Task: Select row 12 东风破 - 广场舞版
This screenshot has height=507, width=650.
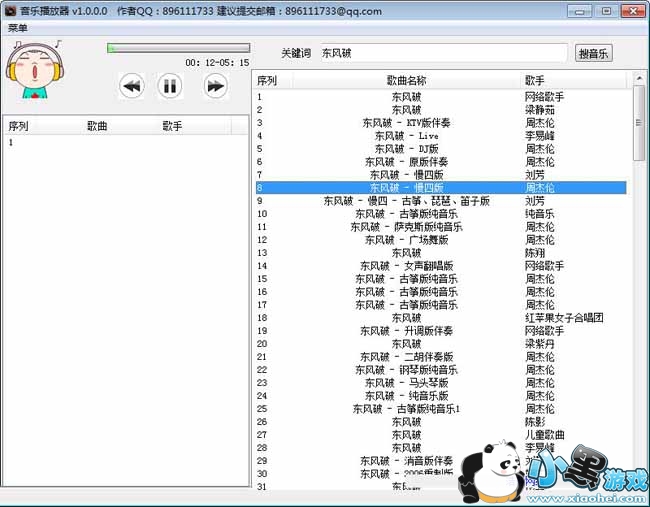Action: coord(441,240)
